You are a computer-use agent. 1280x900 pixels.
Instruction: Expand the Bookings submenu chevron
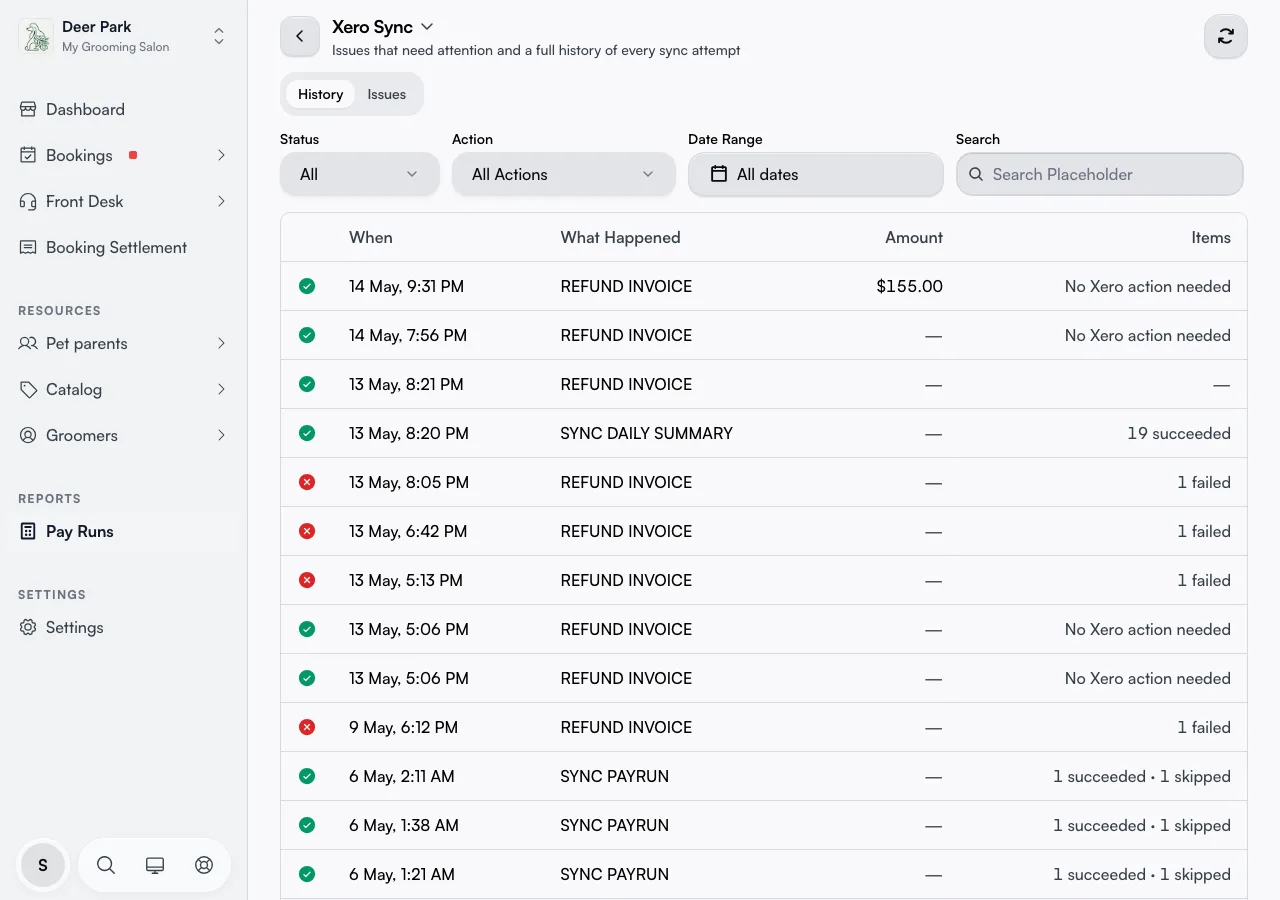pyautogui.click(x=221, y=155)
